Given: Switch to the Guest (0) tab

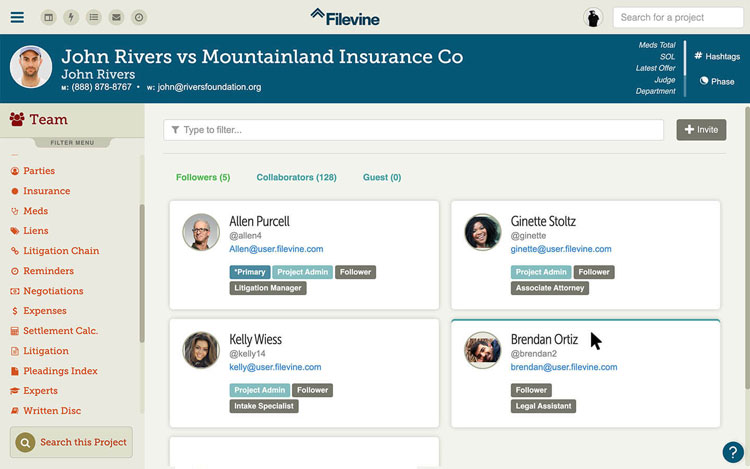Looking at the screenshot, I should [x=382, y=177].
